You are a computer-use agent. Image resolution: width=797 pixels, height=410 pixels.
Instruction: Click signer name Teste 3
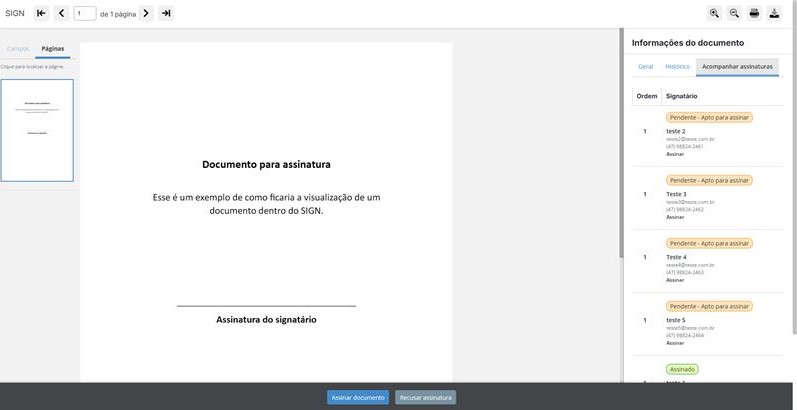[x=676, y=194]
